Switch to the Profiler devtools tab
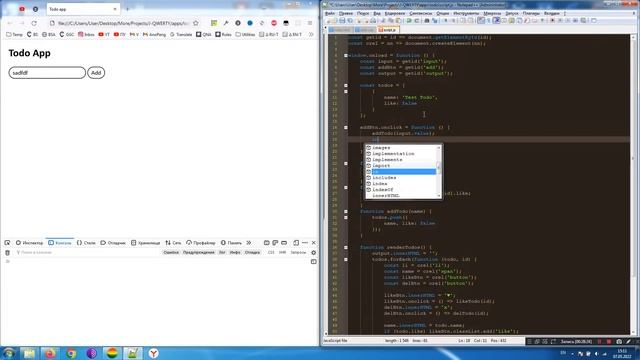 (x=201, y=242)
